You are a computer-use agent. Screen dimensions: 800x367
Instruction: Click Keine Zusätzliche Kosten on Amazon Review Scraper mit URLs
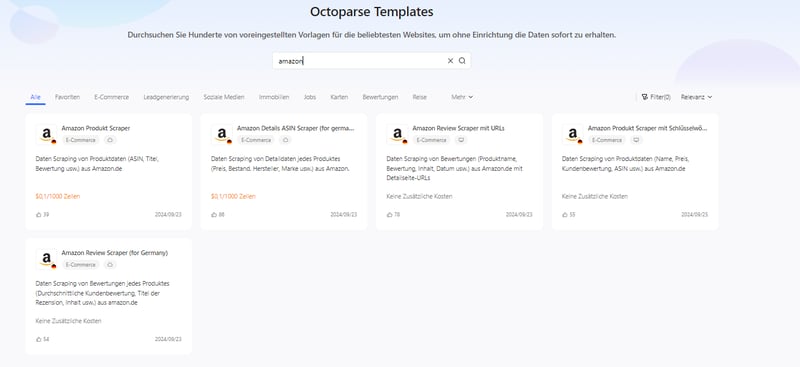pyautogui.click(x=419, y=197)
